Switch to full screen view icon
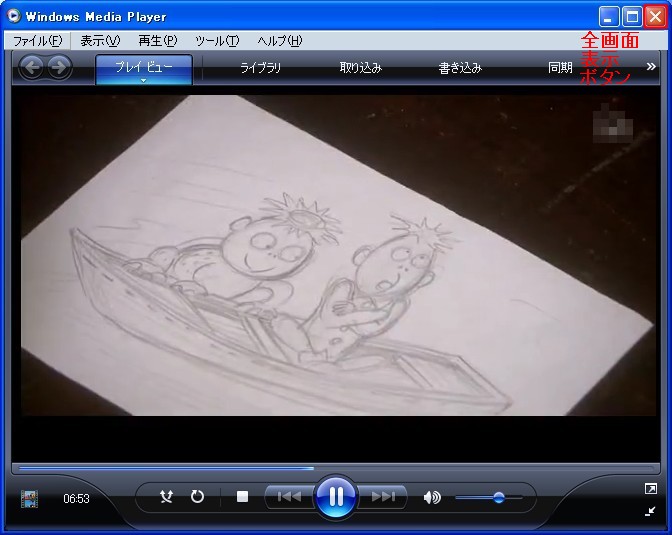672x535 pixels. pyautogui.click(x=651, y=489)
